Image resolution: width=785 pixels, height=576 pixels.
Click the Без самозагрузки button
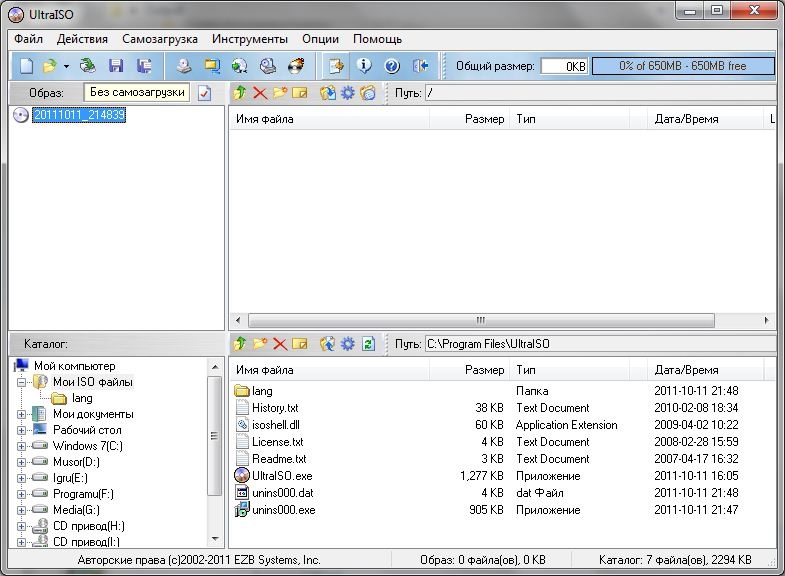coord(137,93)
